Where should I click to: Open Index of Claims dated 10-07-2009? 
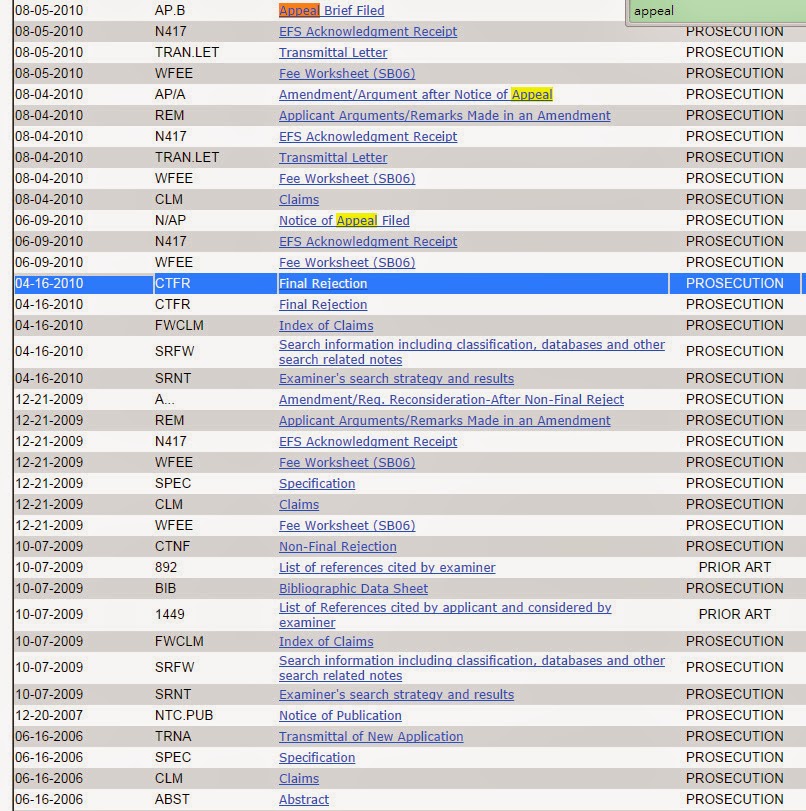[326, 641]
